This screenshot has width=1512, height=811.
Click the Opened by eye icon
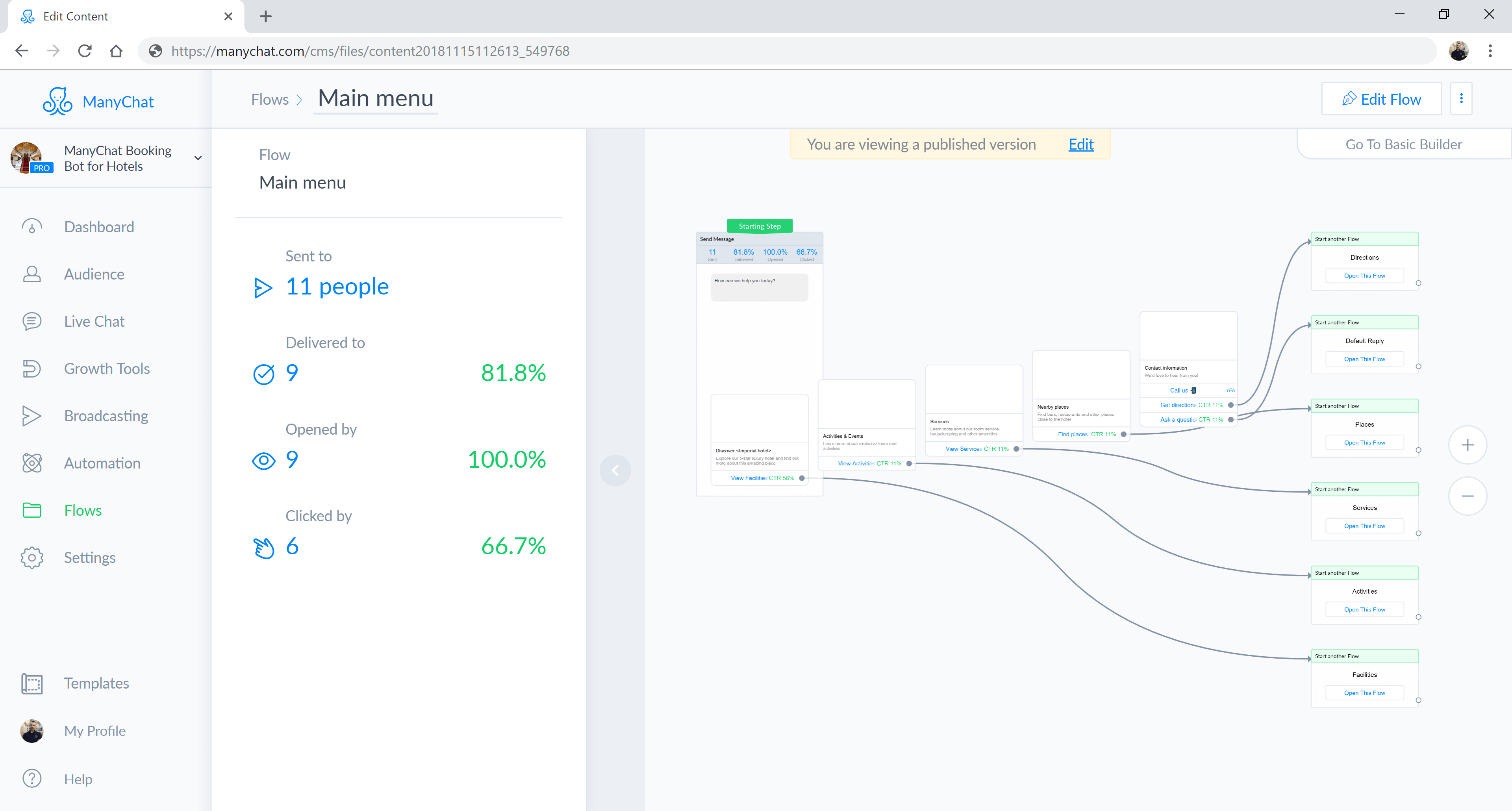pos(263,461)
